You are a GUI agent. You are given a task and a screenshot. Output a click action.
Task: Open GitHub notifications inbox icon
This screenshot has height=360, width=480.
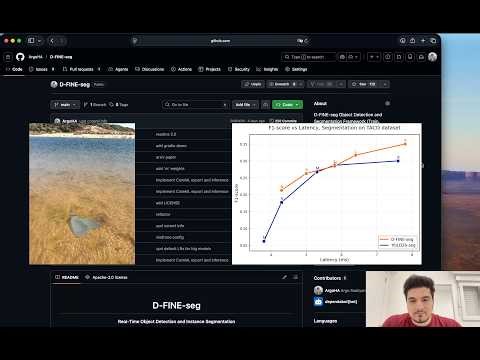(x=421, y=57)
